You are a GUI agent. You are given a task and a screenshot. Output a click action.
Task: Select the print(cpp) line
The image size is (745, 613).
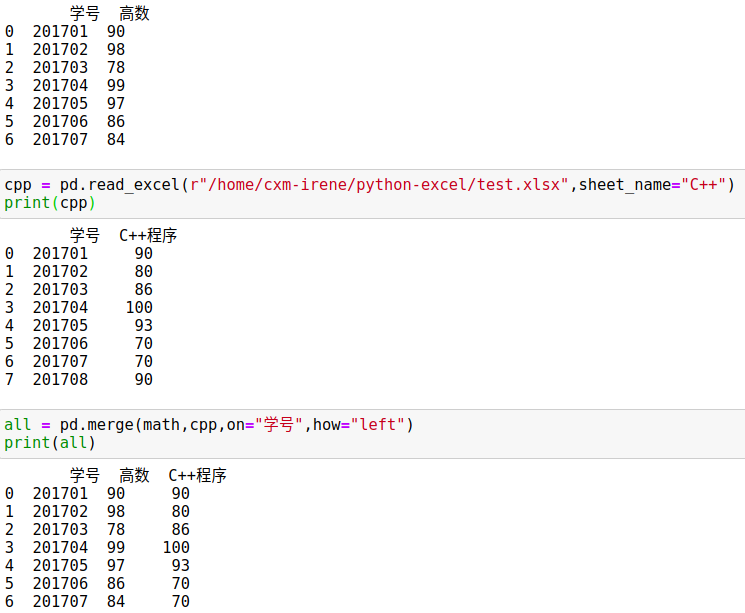(50, 203)
